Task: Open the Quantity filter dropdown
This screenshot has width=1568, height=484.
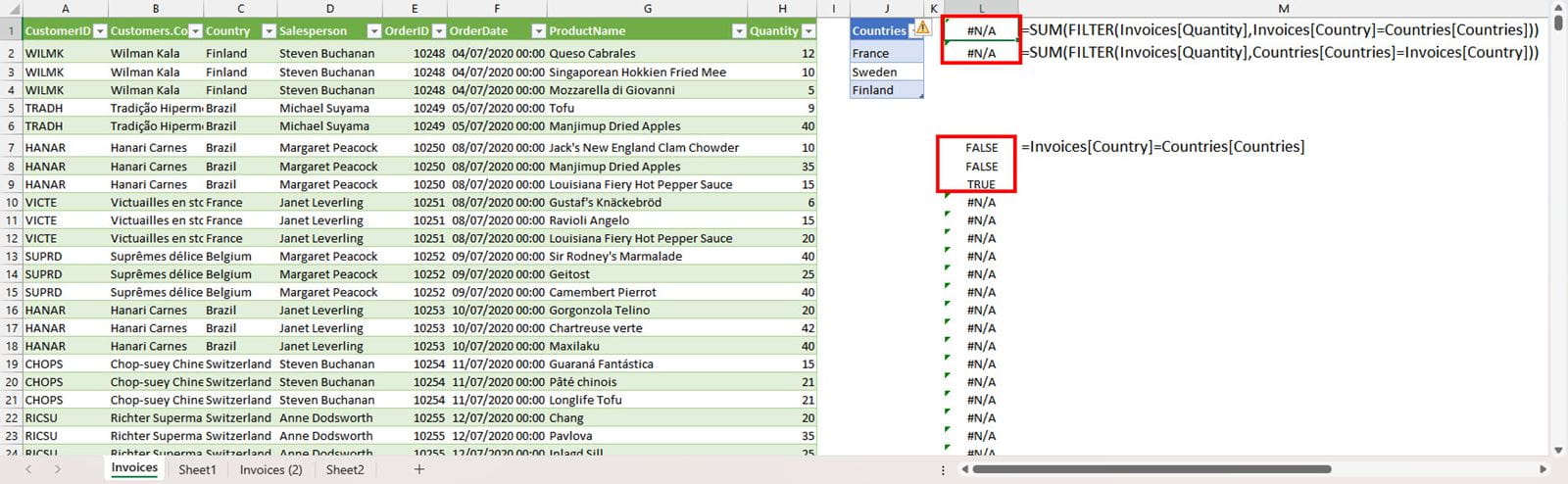Action: pyautogui.click(x=808, y=31)
